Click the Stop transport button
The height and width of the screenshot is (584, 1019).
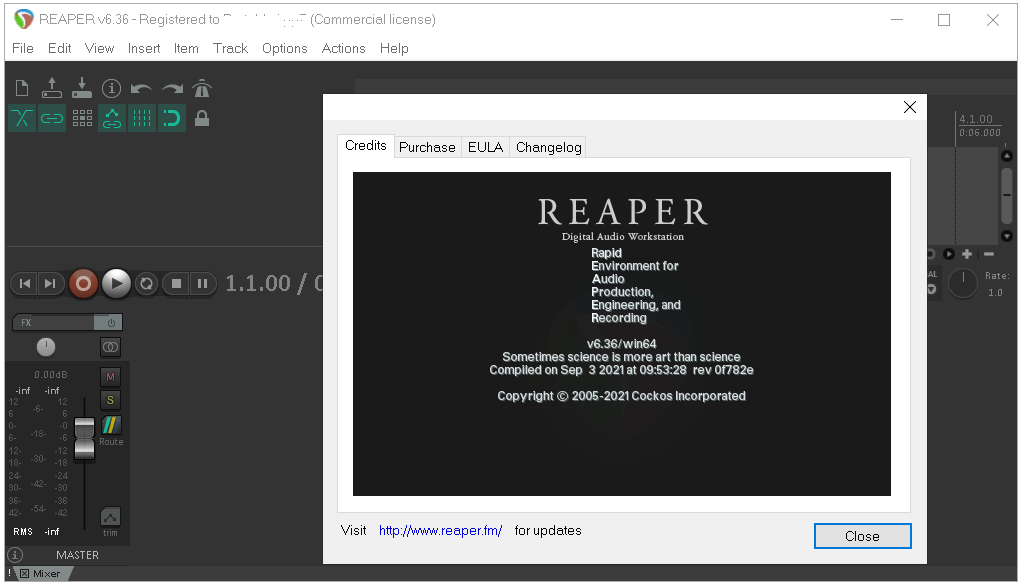tap(176, 283)
